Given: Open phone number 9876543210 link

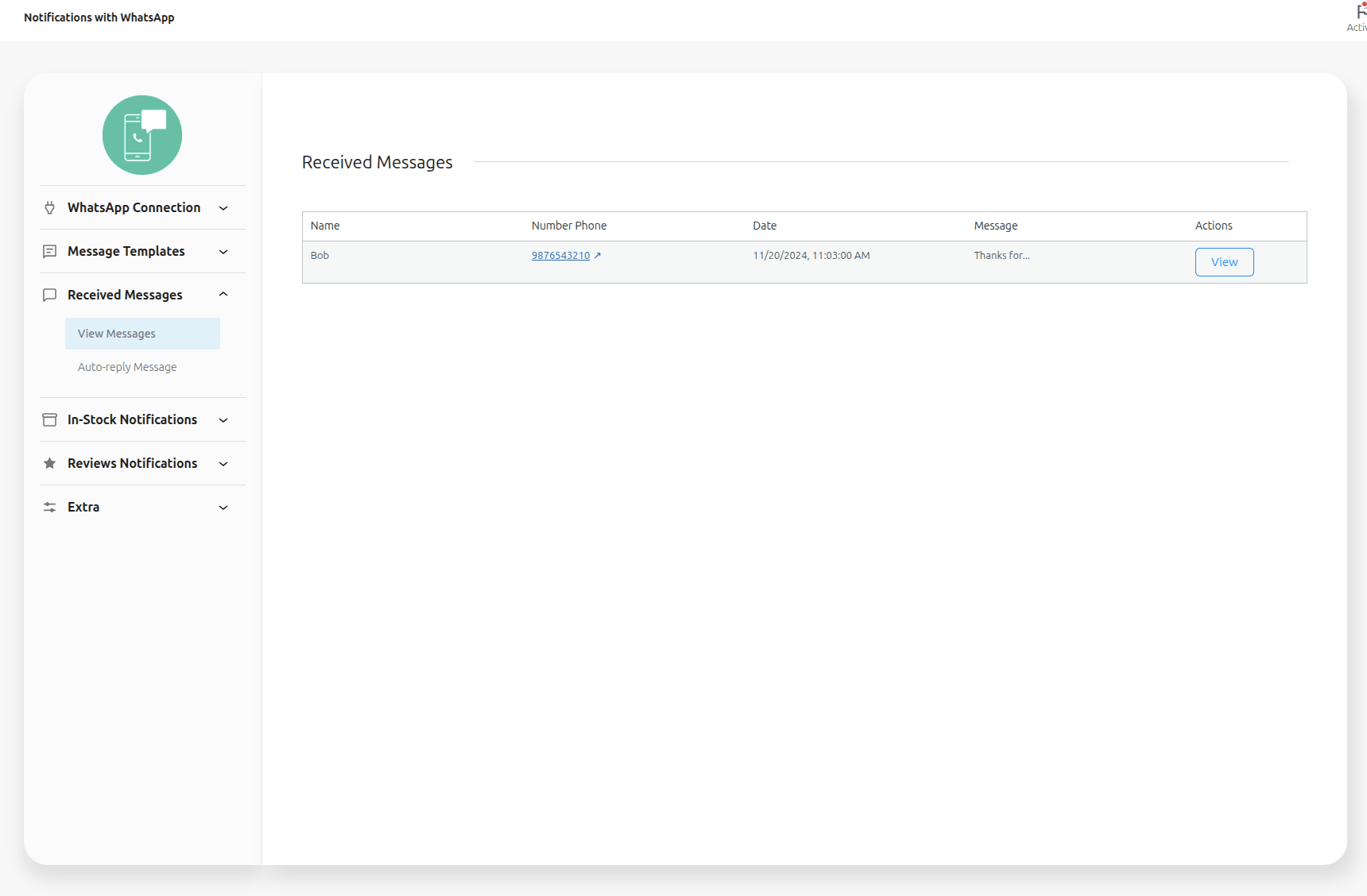Looking at the screenshot, I should pyautogui.click(x=560, y=256).
